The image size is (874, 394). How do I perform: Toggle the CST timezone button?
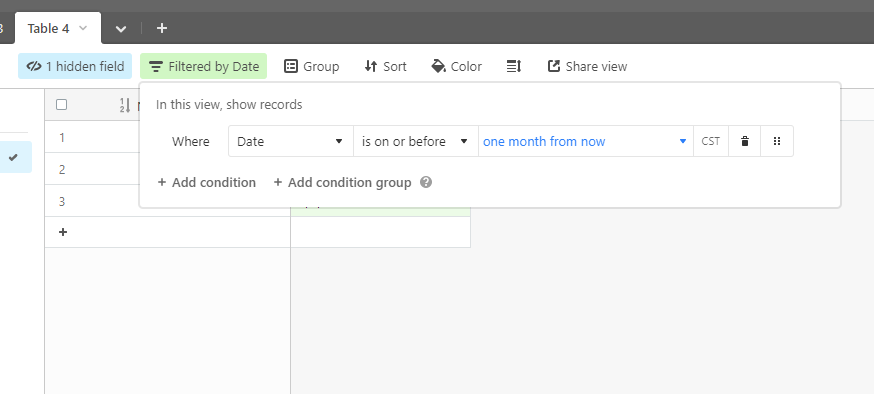(711, 142)
